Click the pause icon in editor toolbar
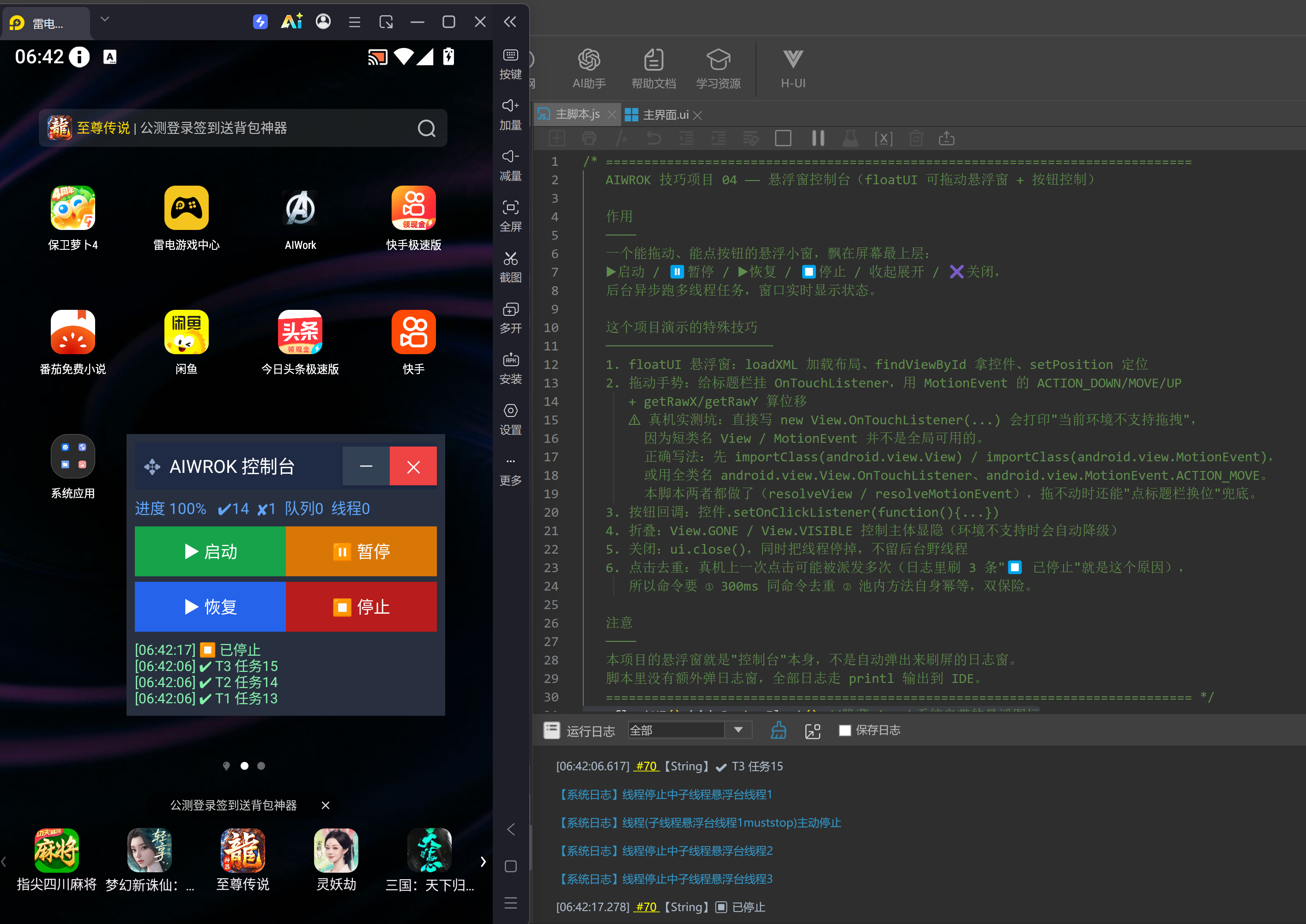This screenshot has height=924, width=1306. point(818,138)
